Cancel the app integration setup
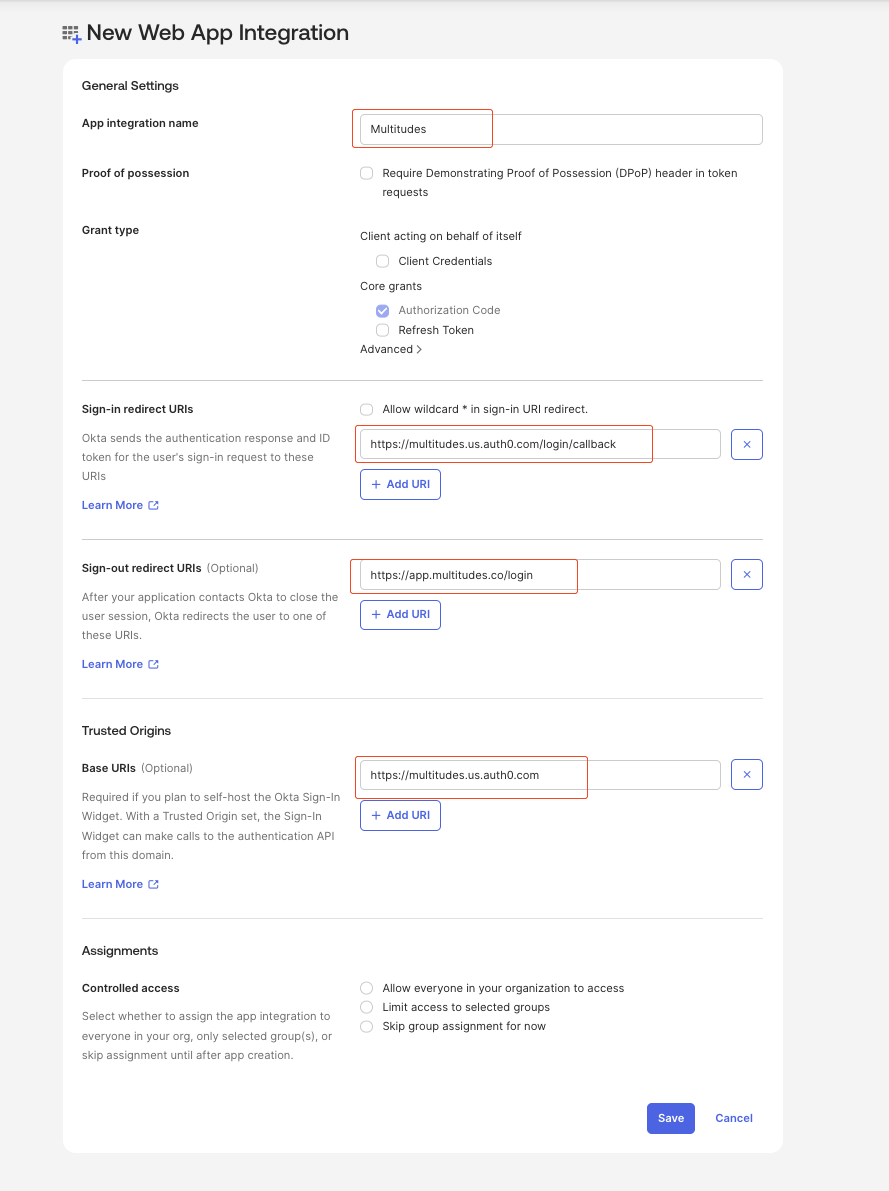Screen dimensions: 889x1191 (x=733, y=1118)
